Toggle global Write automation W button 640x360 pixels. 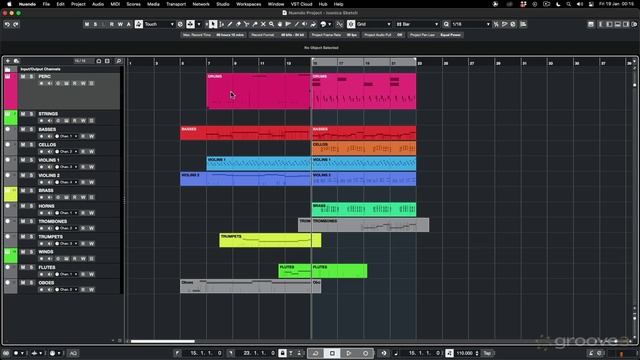[x=120, y=24]
